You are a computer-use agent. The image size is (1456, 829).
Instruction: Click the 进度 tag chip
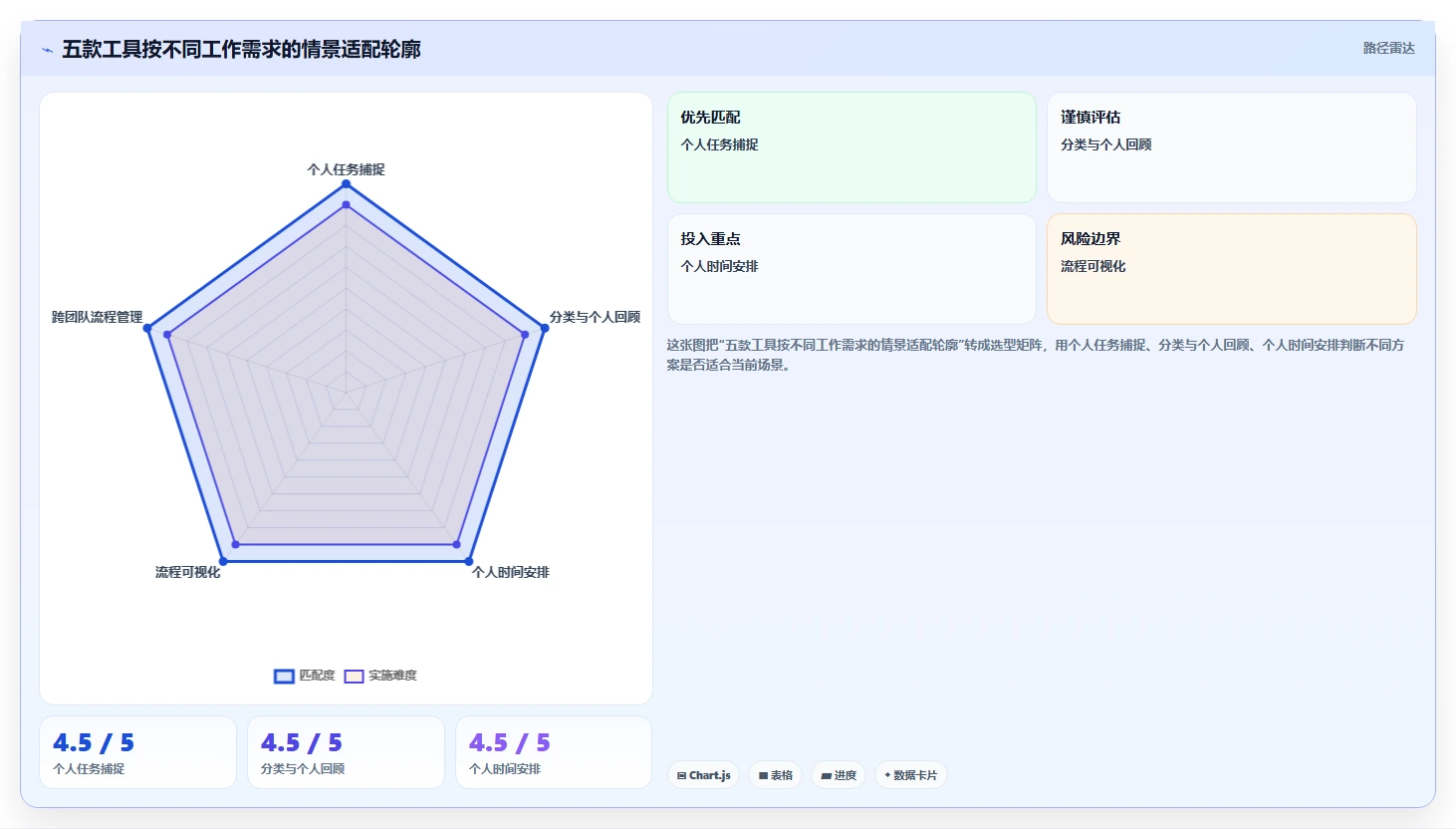click(x=839, y=775)
